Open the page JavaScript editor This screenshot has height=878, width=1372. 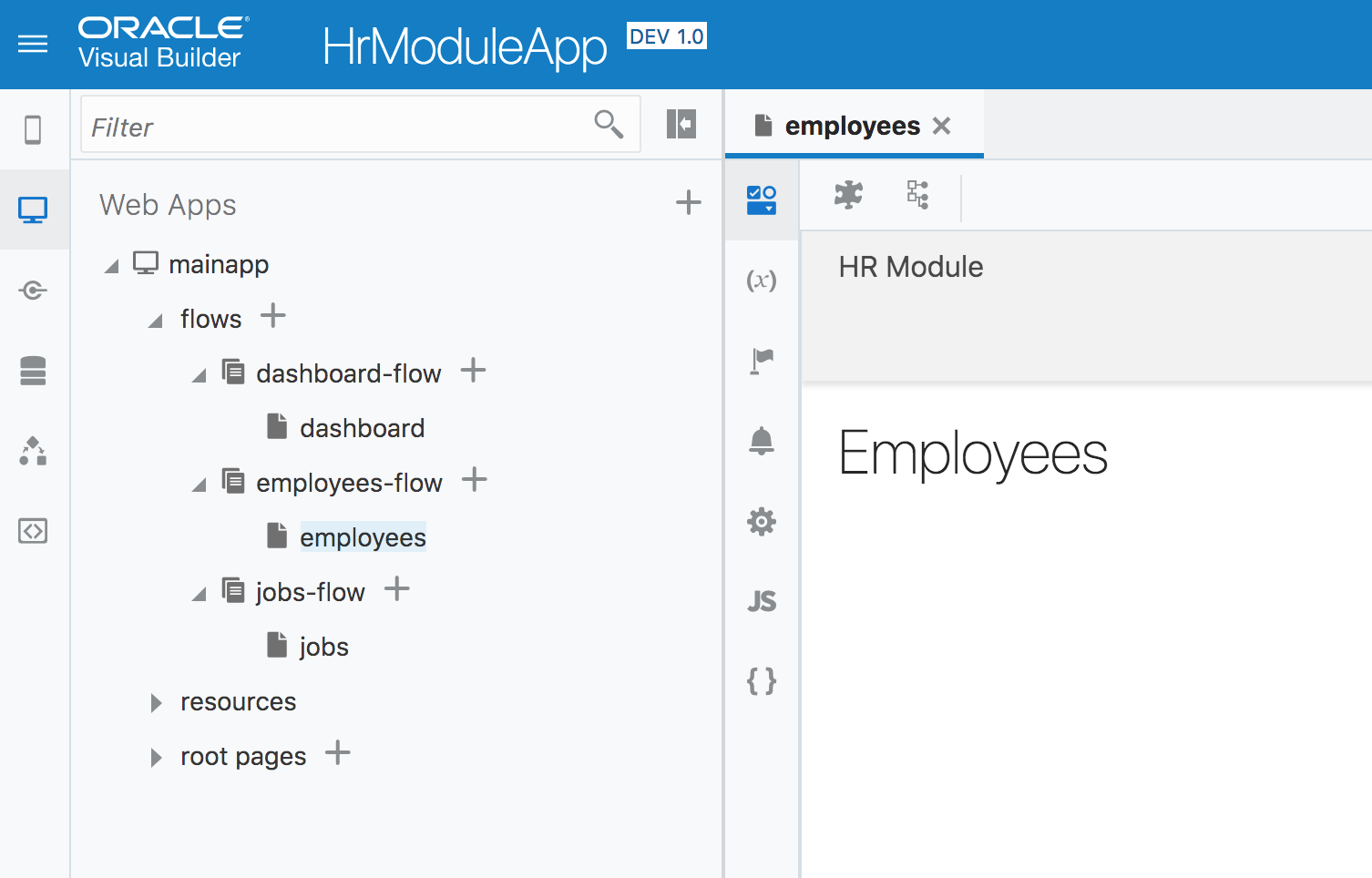click(762, 601)
